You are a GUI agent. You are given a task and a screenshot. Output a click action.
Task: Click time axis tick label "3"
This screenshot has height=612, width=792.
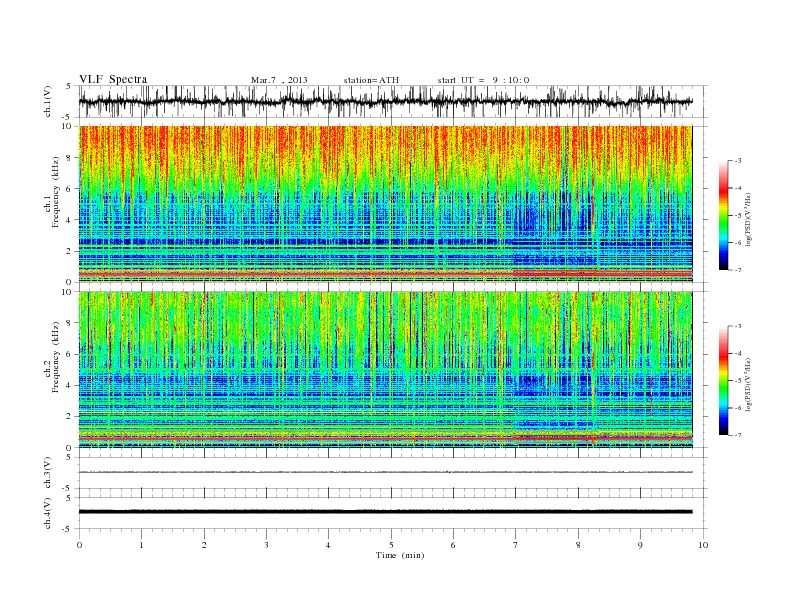[x=266, y=545]
